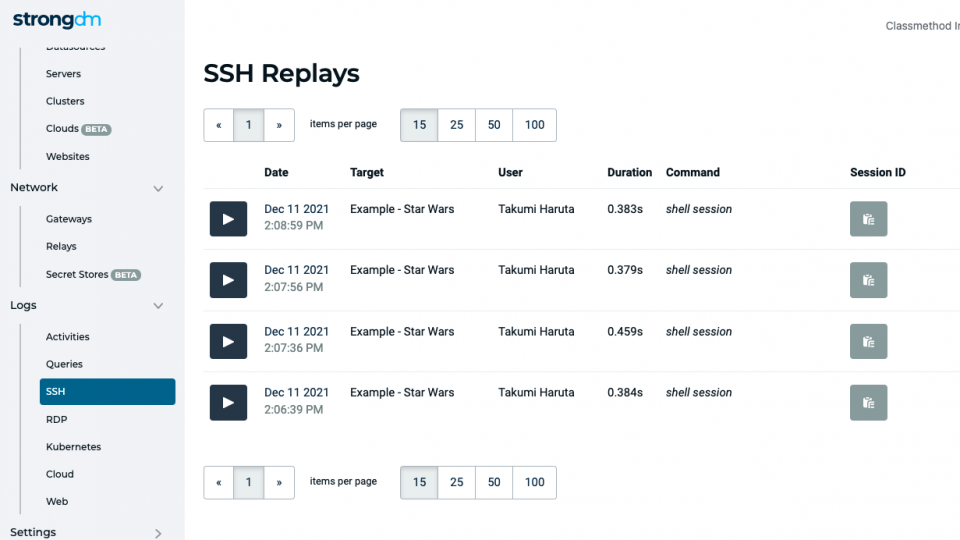Image resolution: width=960 pixels, height=540 pixels.
Task: Set top items per page to 50
Action: click(x=494, y=125)
